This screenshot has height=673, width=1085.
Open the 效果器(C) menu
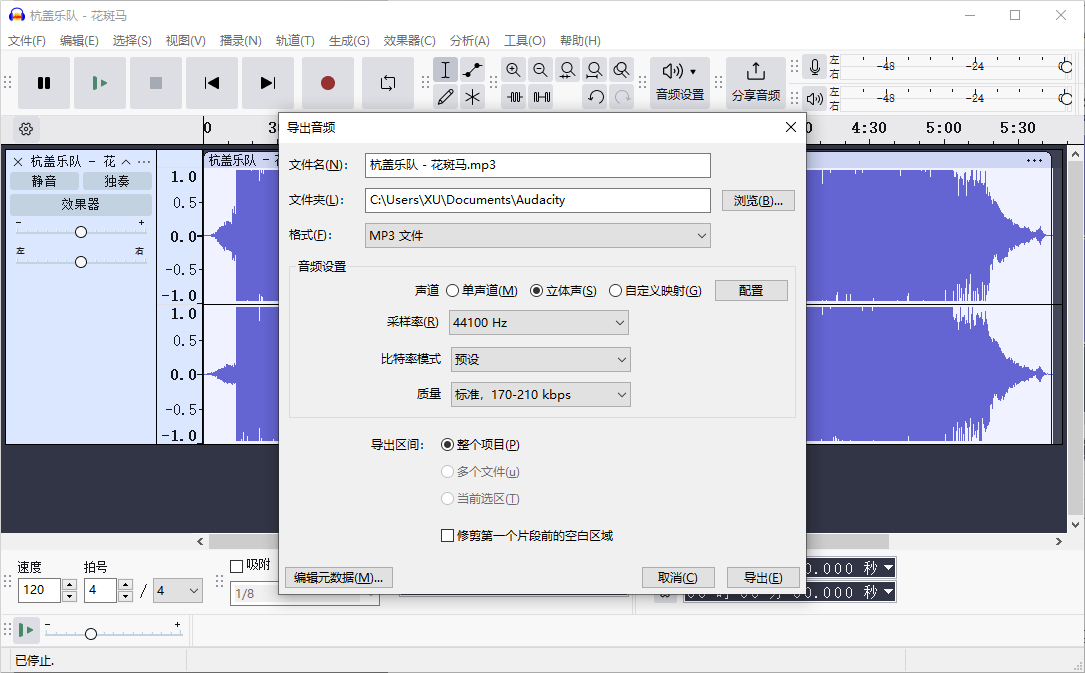[409, 41]
